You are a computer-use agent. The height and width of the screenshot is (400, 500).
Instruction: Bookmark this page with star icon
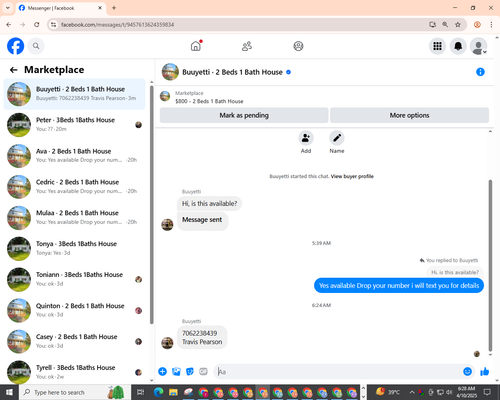point(458,24)
